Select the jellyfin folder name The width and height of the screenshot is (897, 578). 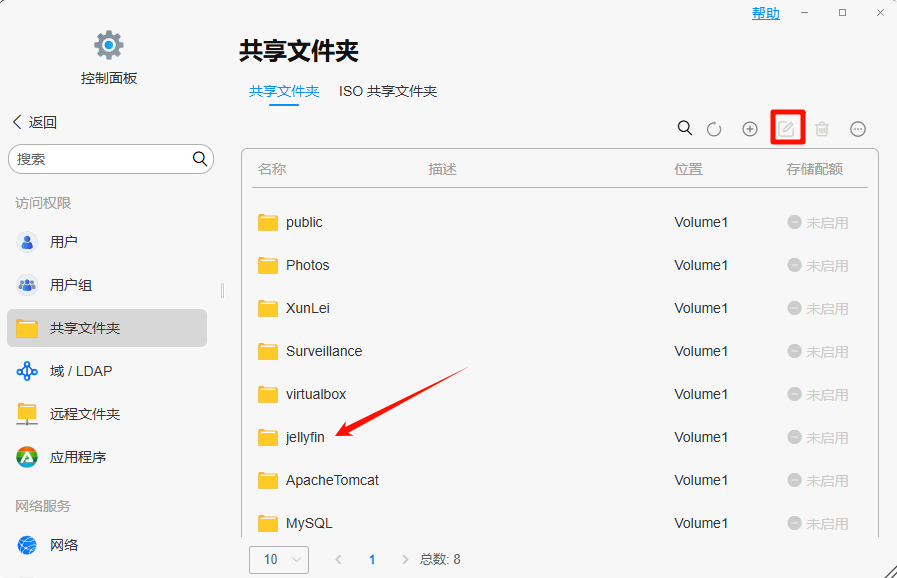click(x=305, y=437)
